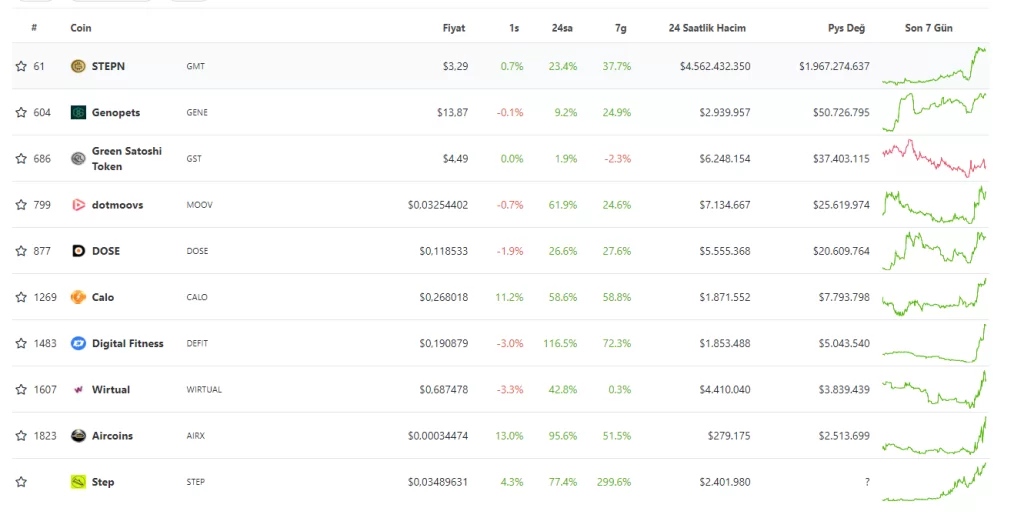Click the Digital Fitness logo icon
Viewport: 1024px width, 518px height.
78,343
